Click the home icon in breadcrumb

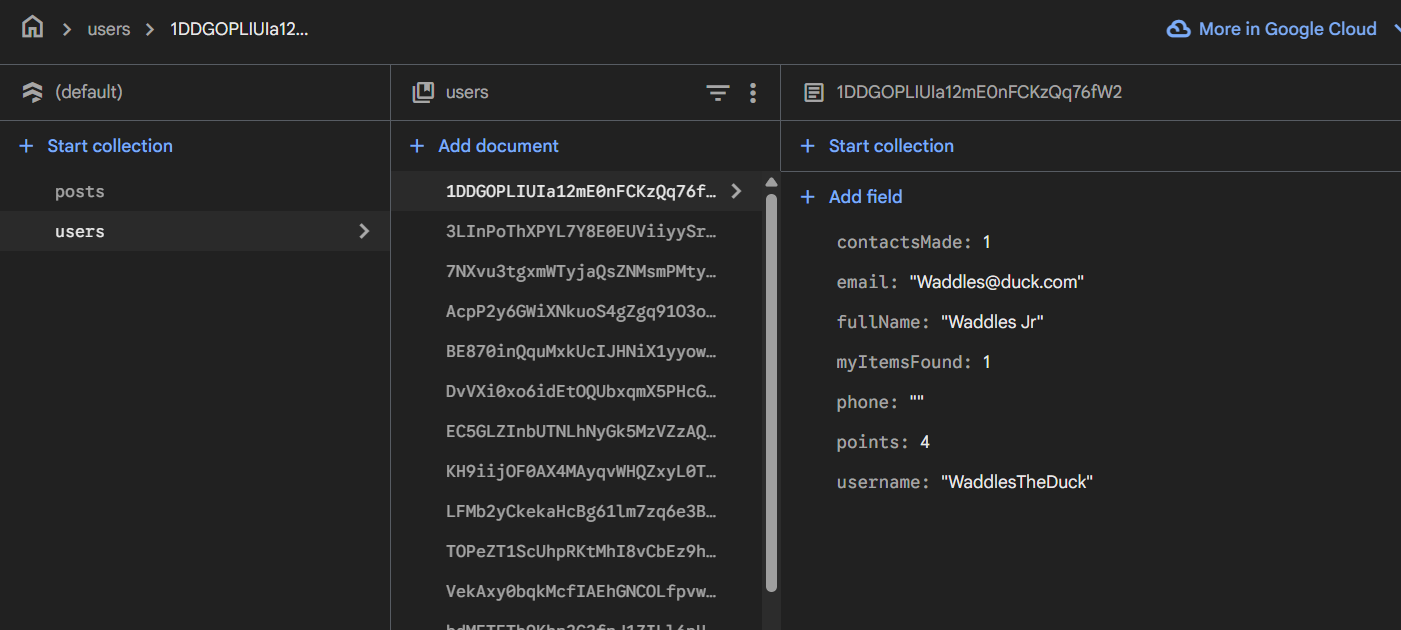point(33,28)
